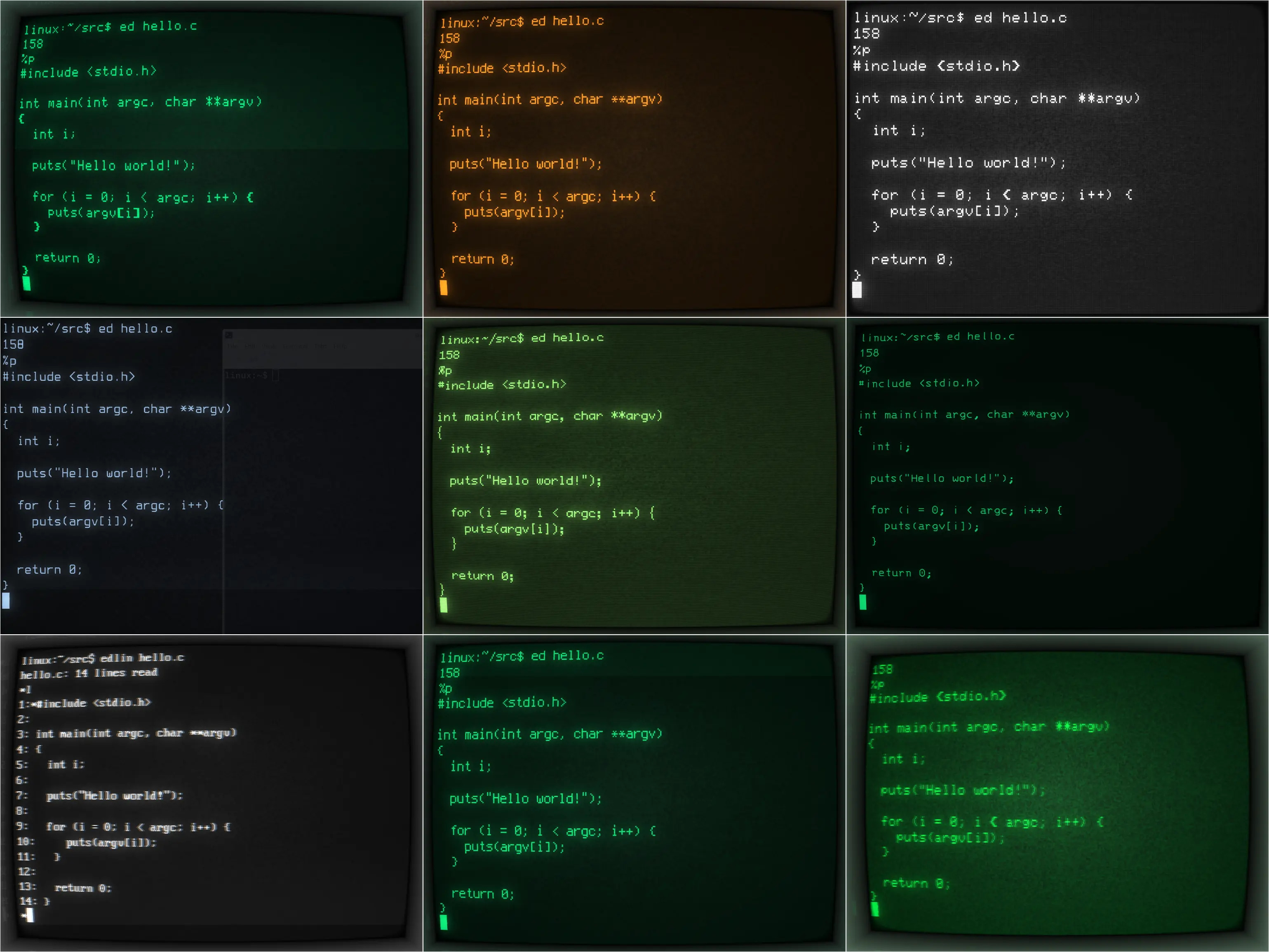Select the amber-colored terminal screen

(x=634, y=158)
